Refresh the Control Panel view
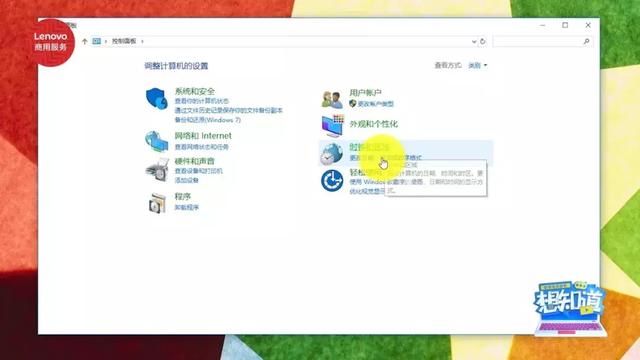640x360 pixels. [483, 41]
